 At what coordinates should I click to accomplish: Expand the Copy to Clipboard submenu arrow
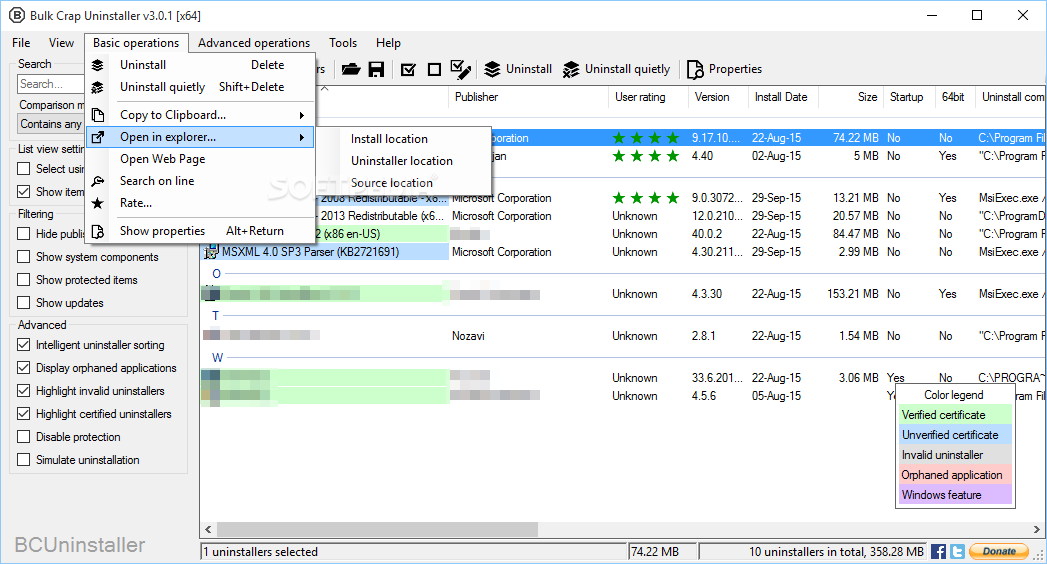pos(302,115)
